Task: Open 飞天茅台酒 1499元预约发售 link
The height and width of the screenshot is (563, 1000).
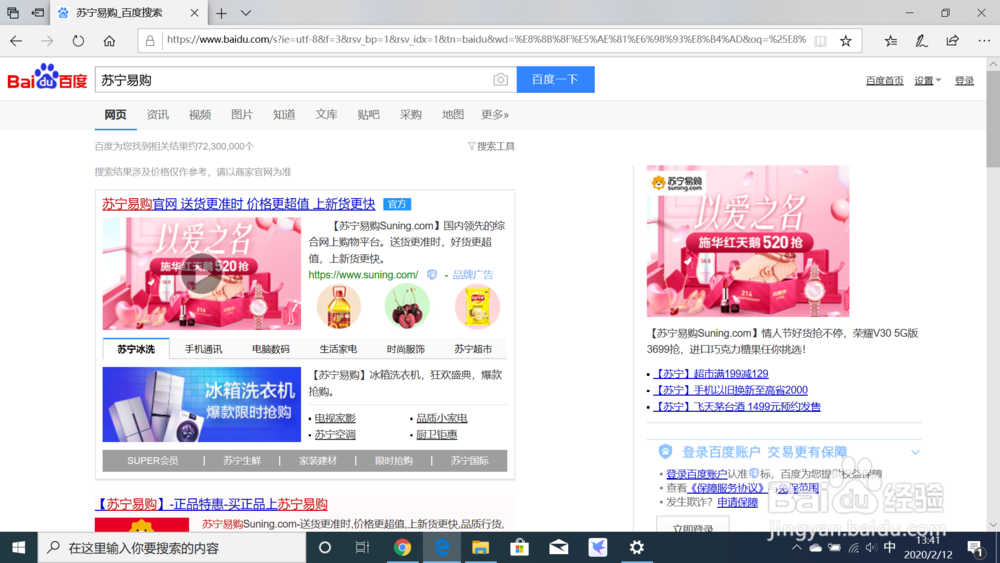Action: click(x=737, y=407)
